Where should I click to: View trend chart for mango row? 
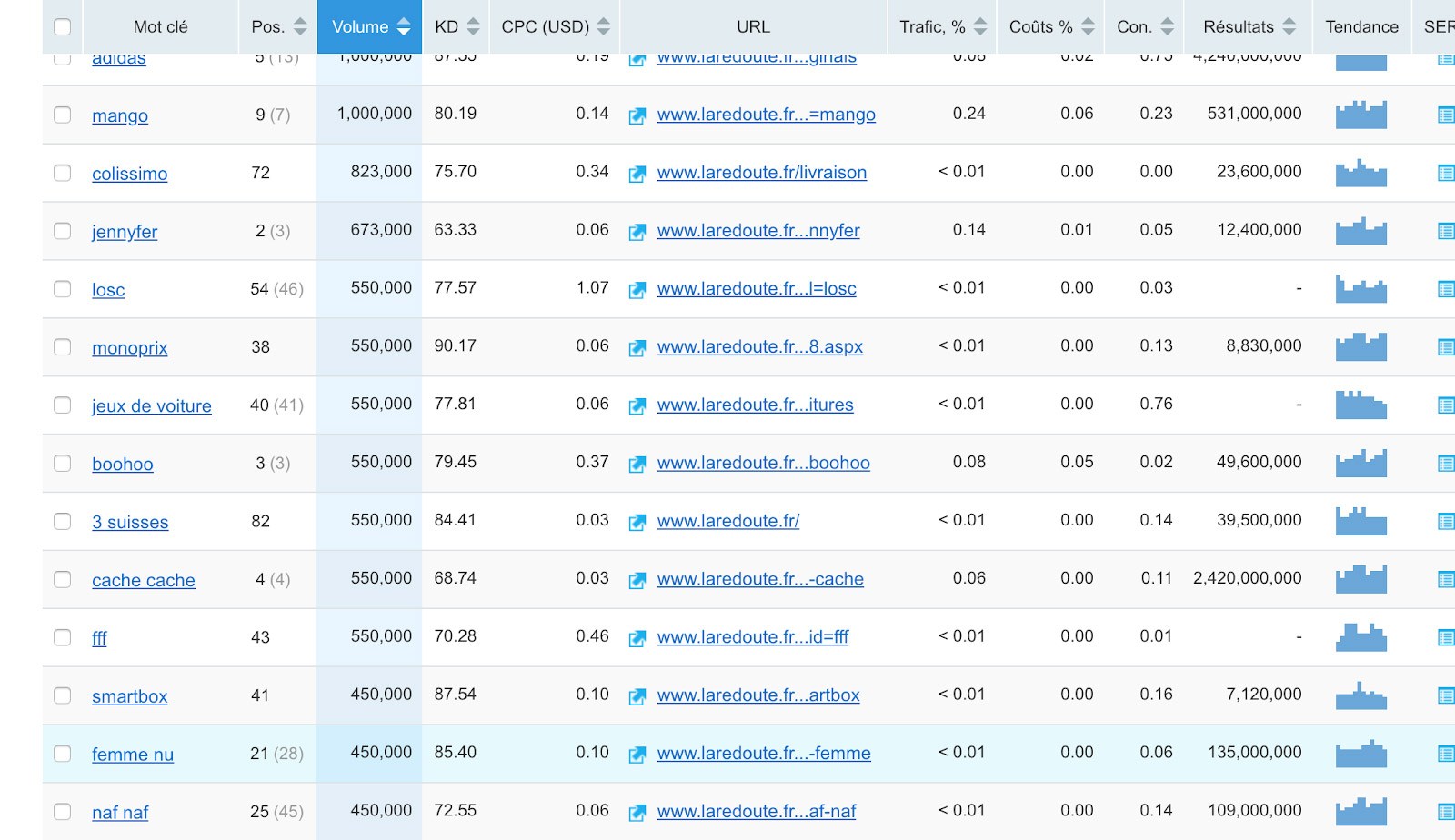pyautogui.click(x=1361, y=115)
